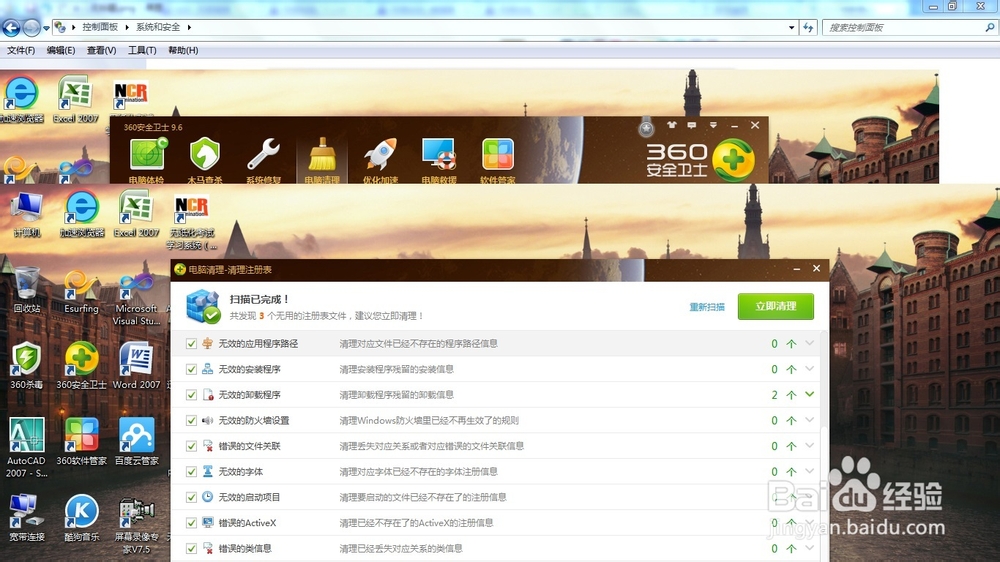This screenshot has height=562, width=1000.
Task: Open the 编辑(E) menu
Action: coord(61,50)
